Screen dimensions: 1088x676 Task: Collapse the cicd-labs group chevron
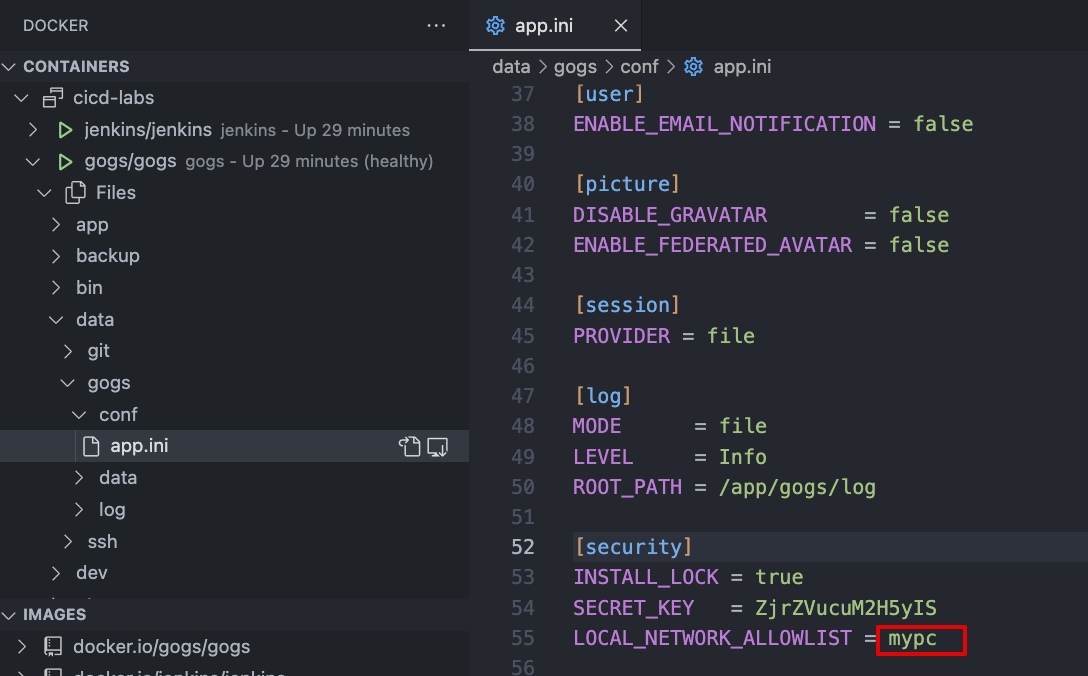pos(22,98)
